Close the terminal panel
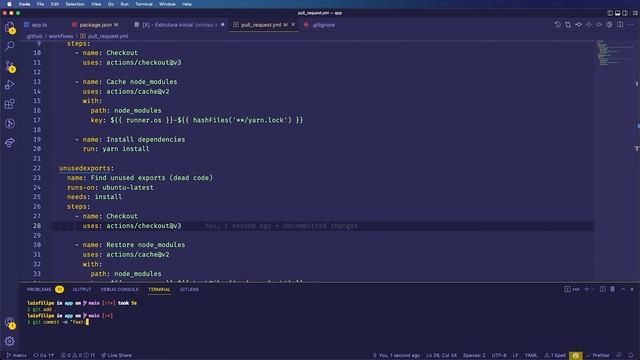This screenshot has width=640, height=360. click(632, 289)
